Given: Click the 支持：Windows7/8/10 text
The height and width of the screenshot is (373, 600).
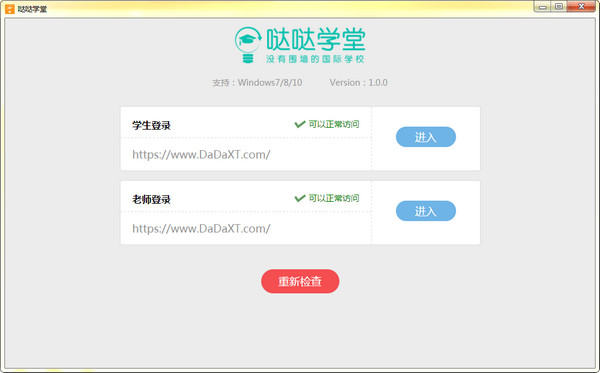Looking at the screenshot, I should click(257, 83).
